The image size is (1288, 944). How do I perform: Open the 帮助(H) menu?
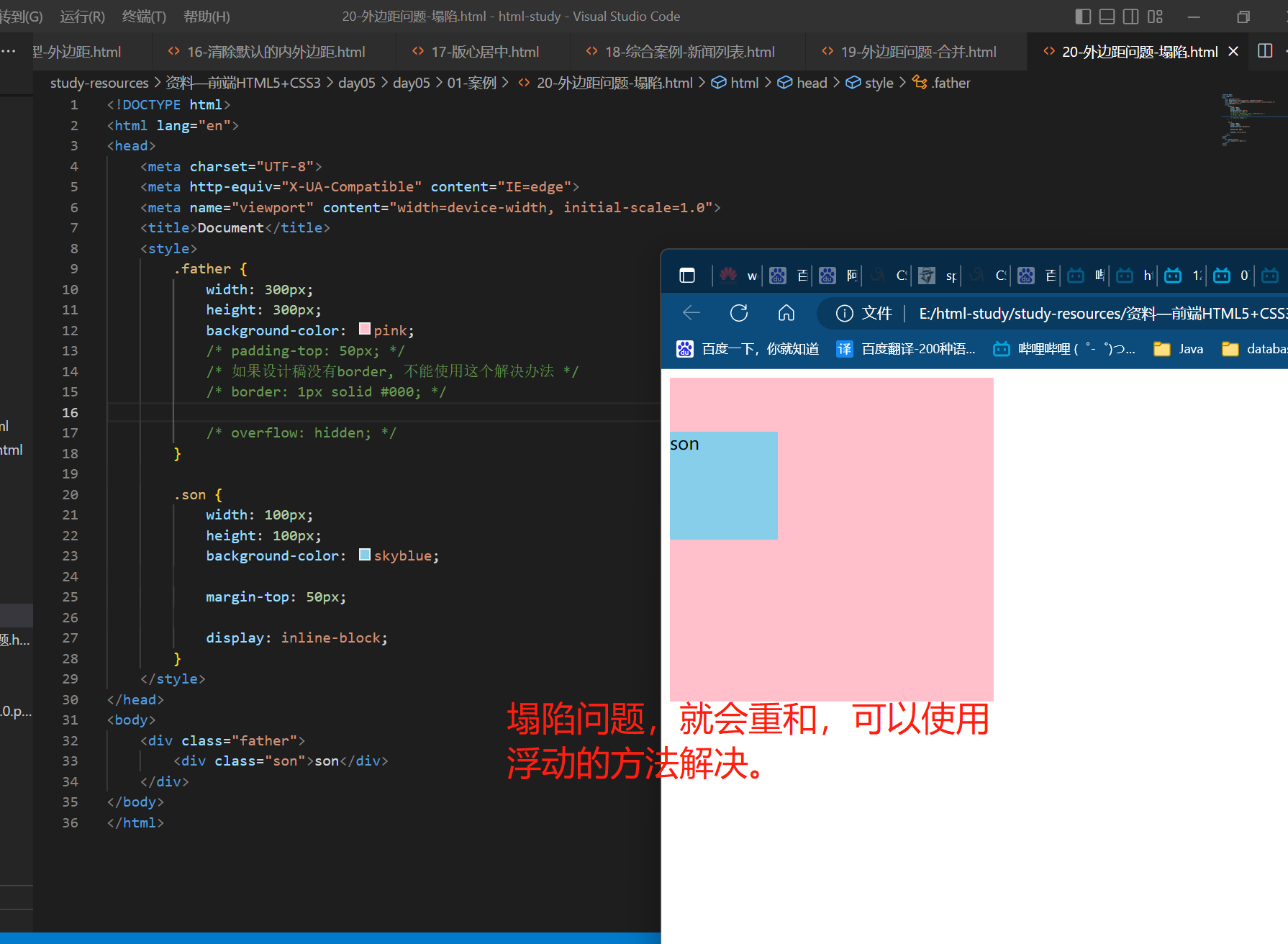tap(207, 16)
